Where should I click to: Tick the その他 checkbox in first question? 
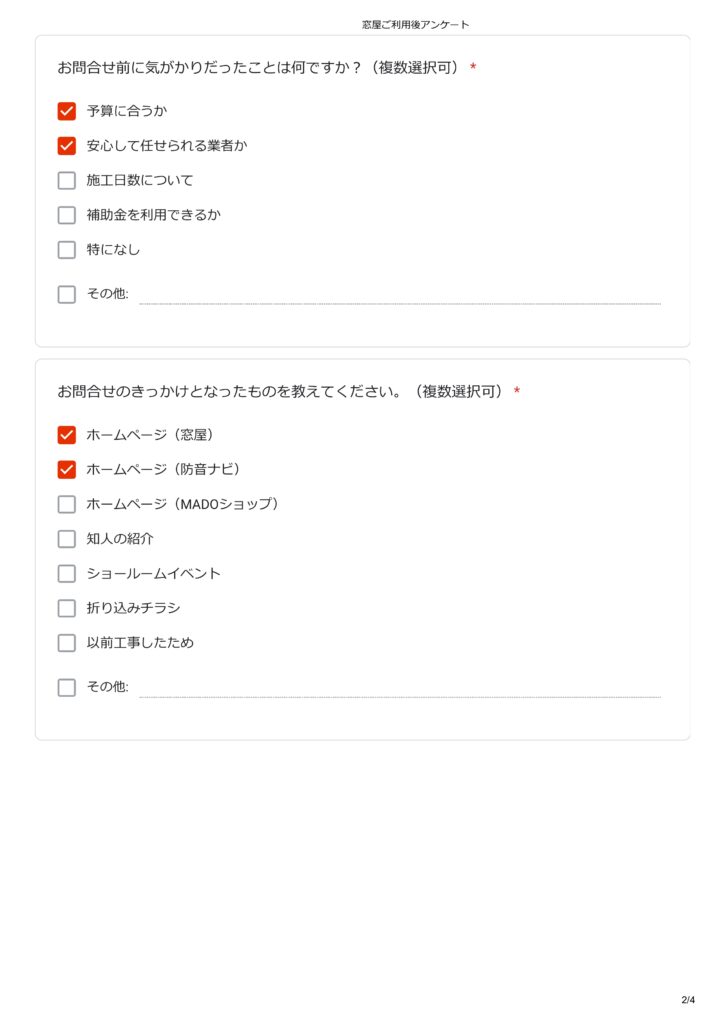pos(67,295)
